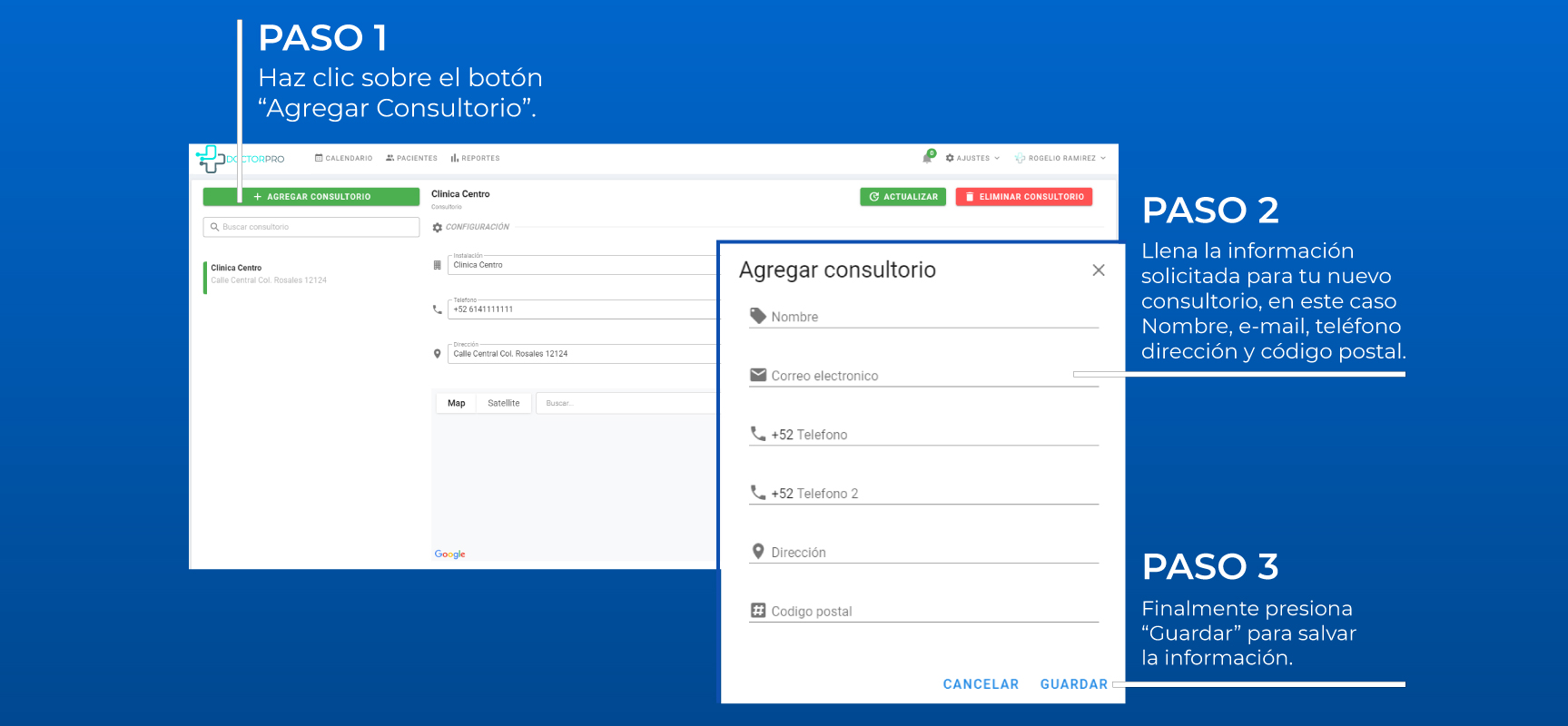Screen dimensions: 1568x726
Task: Open the Reportes menu item
Action: pyautogui.click(x=475, y=158)
